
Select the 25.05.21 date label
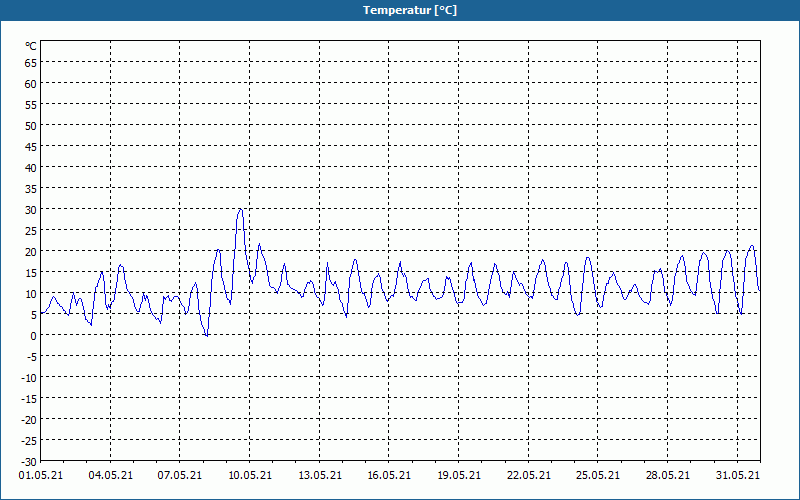pos(597,476)
